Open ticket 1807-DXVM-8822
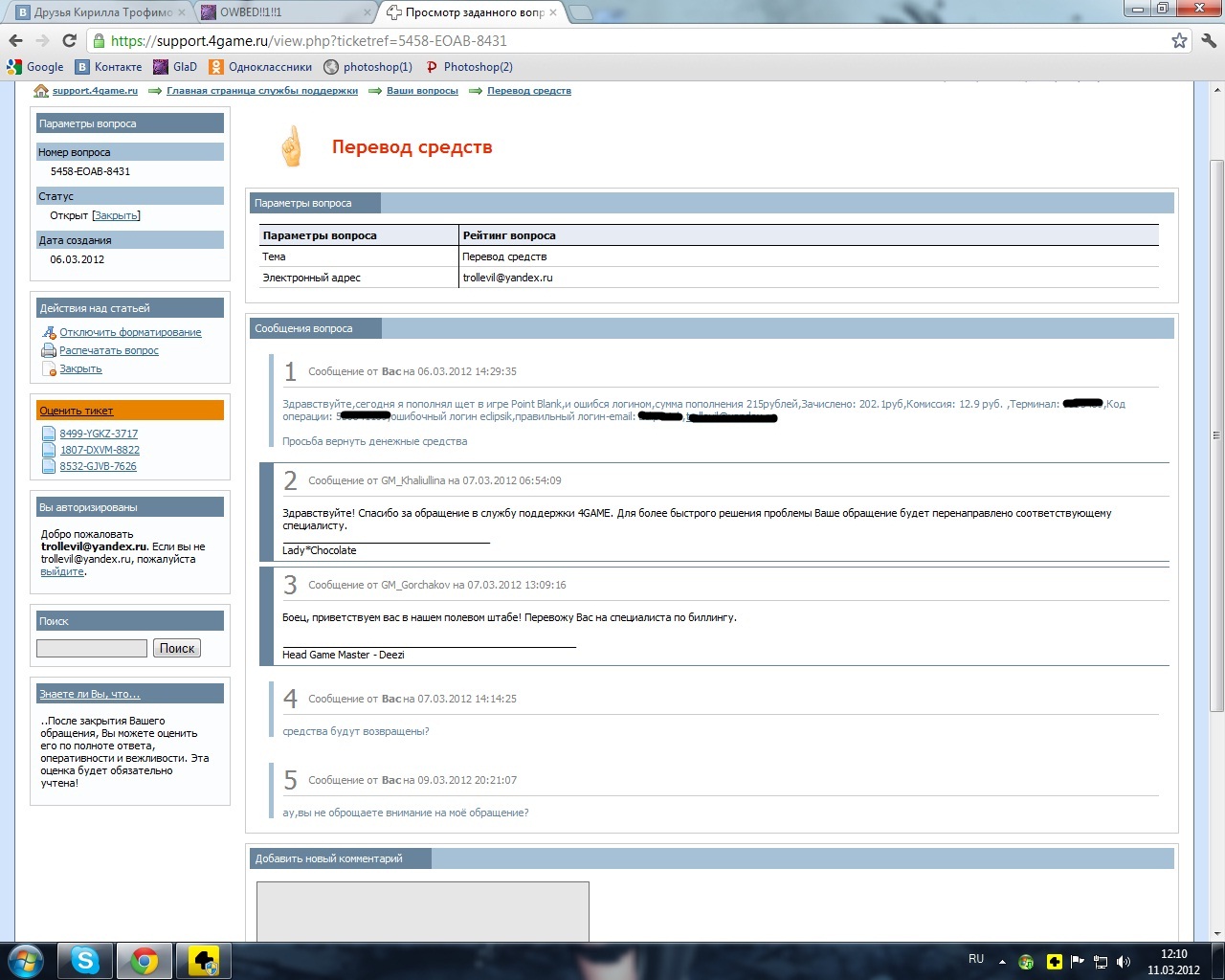 pyautogui.click(x=100, y=450)
